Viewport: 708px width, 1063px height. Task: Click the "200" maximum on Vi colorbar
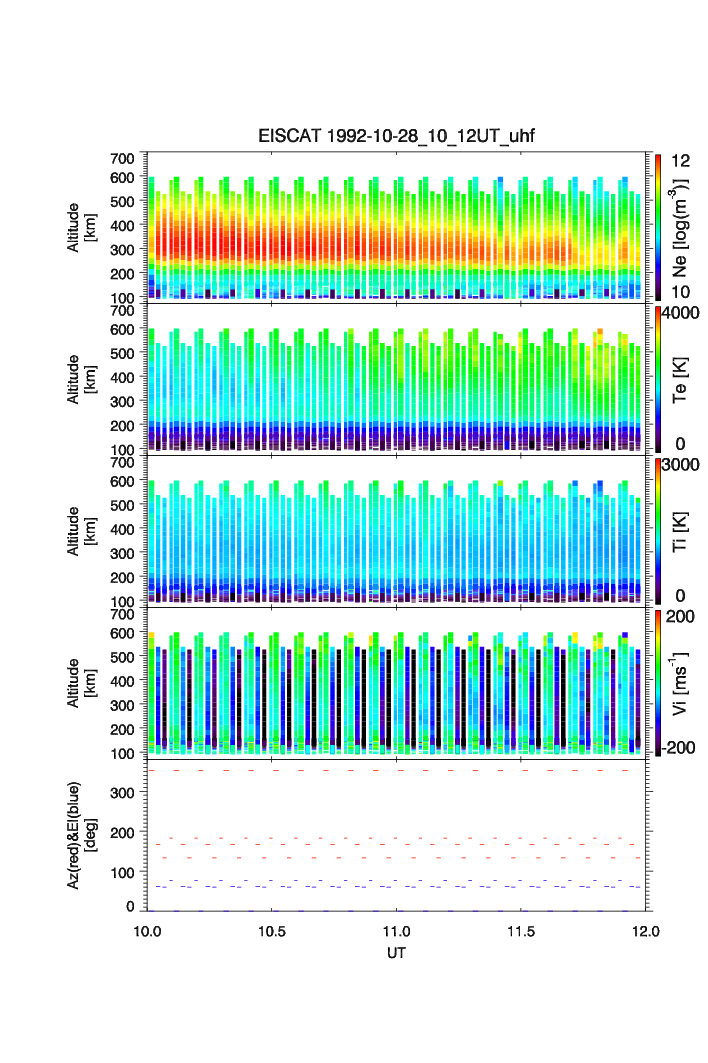(680, 616)
